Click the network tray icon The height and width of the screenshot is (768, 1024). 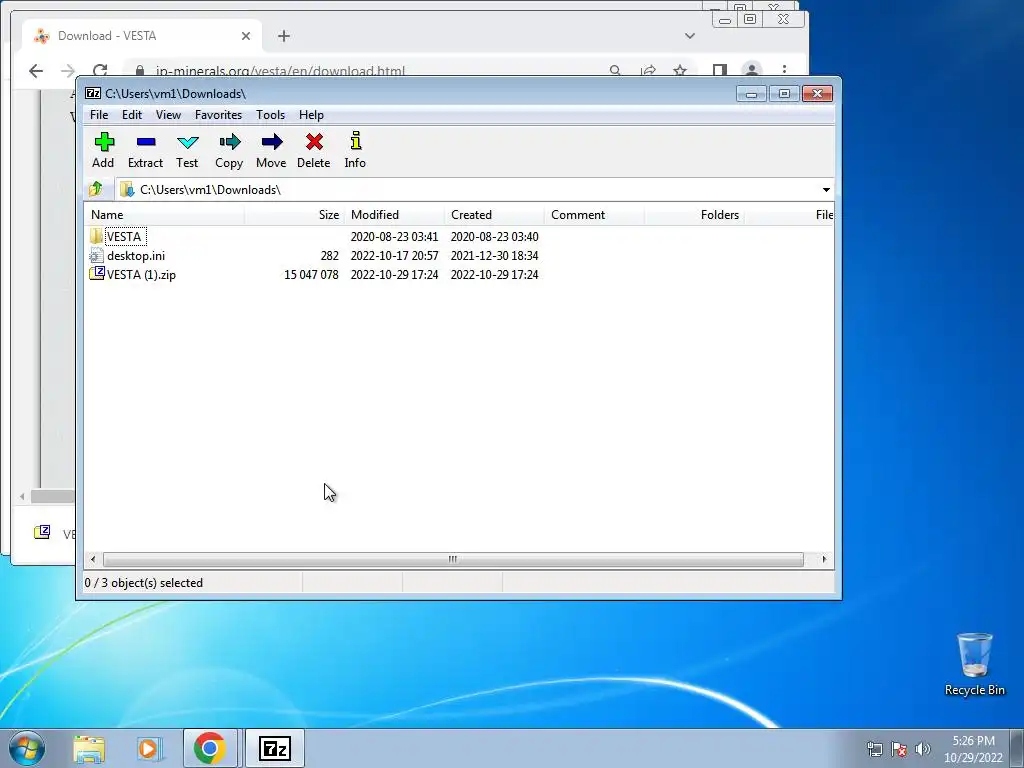874,749
